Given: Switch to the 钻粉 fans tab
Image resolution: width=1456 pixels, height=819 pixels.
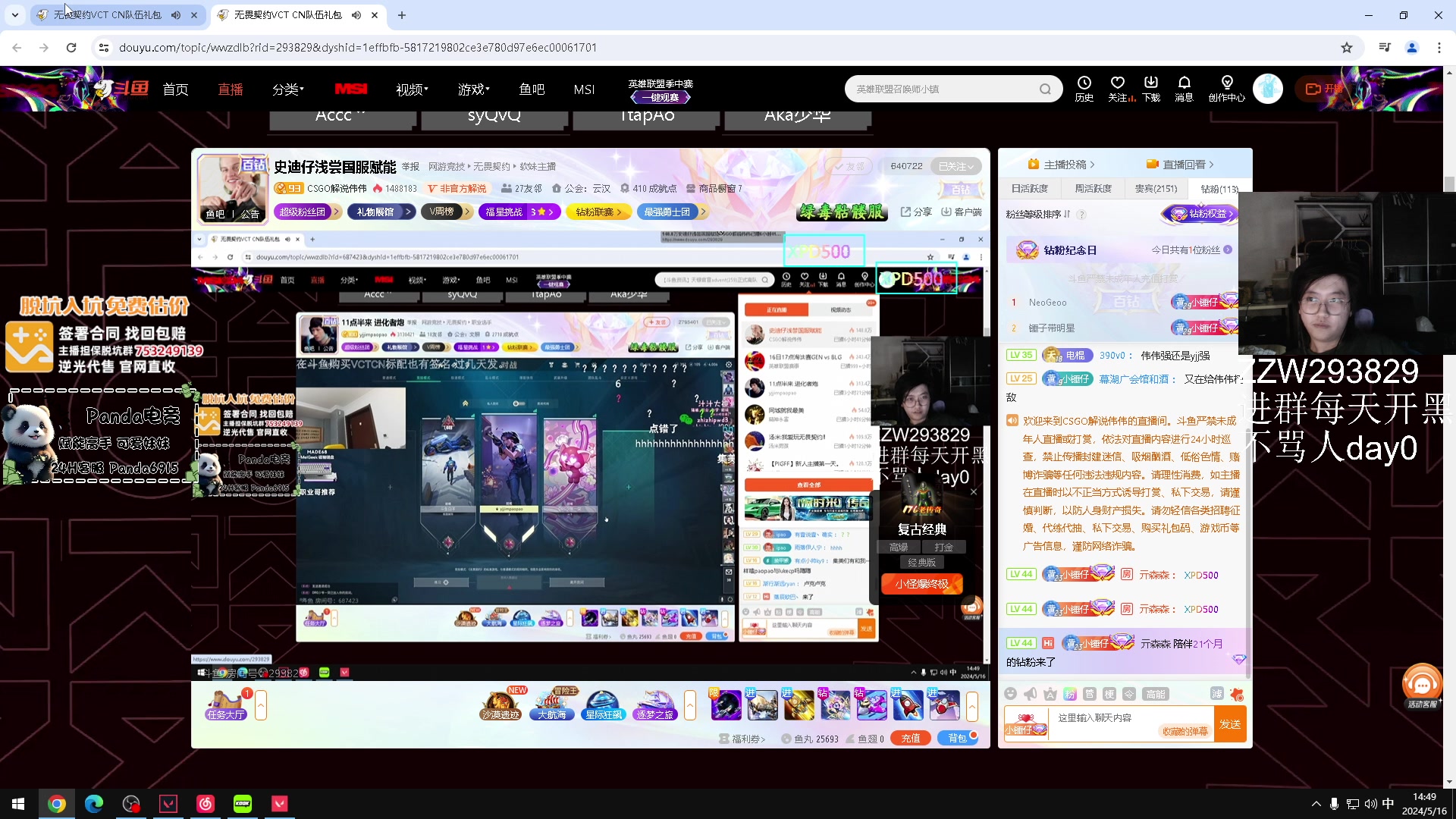Looking at the screenshot, I should 1217,189.
